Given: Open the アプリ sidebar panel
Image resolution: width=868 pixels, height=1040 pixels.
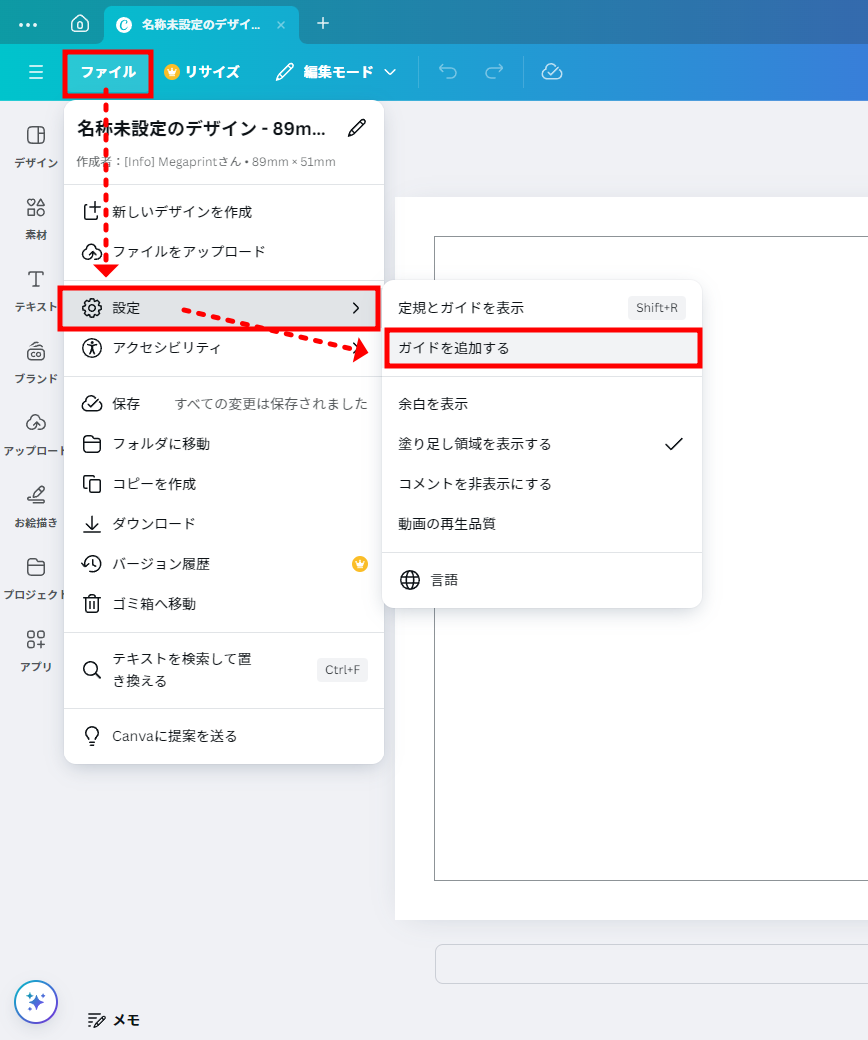Looking at the screenshot, I should (36, 651).
